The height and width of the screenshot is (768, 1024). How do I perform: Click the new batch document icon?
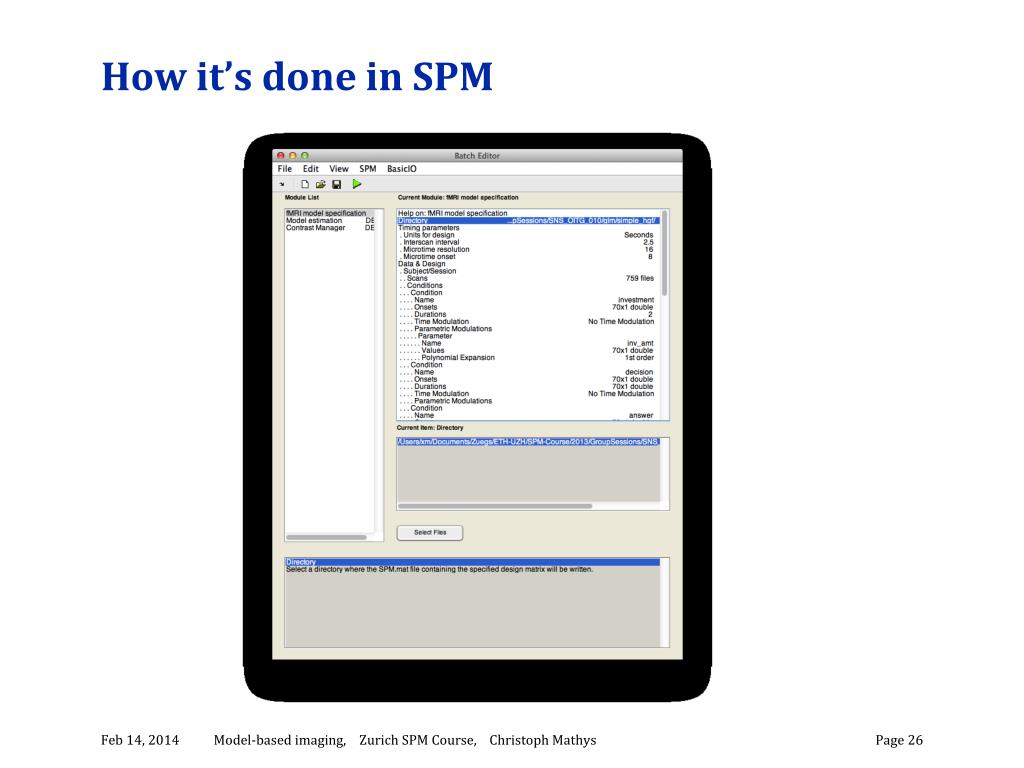coord(305,184)
